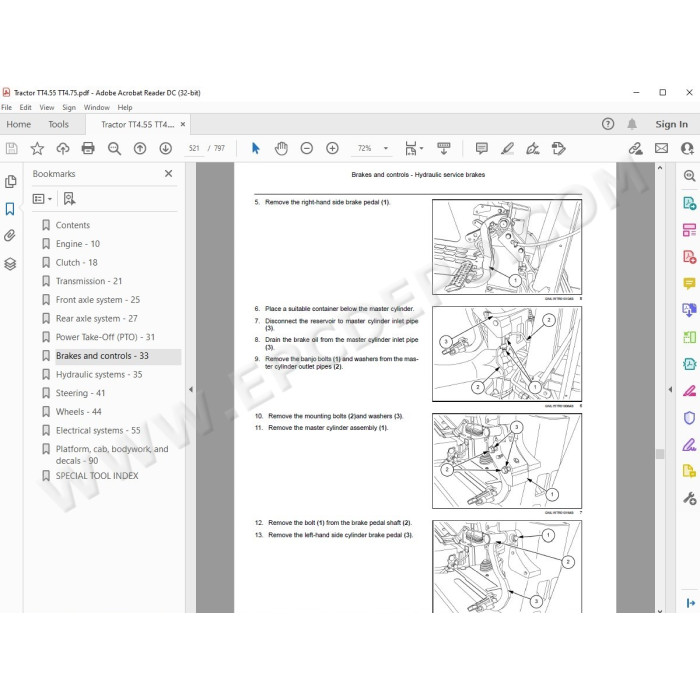This screenshot has width=700, height=700.
Task: Open the notifications bell
Action: coord(632,124)
